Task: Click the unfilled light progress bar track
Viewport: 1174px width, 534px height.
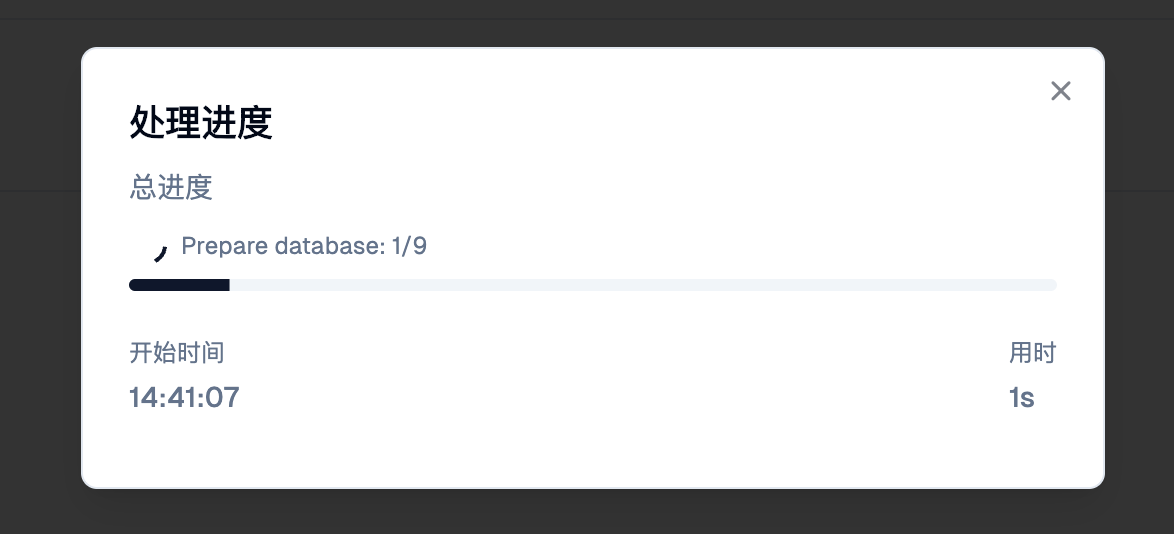Action: [x=640, y=285]
